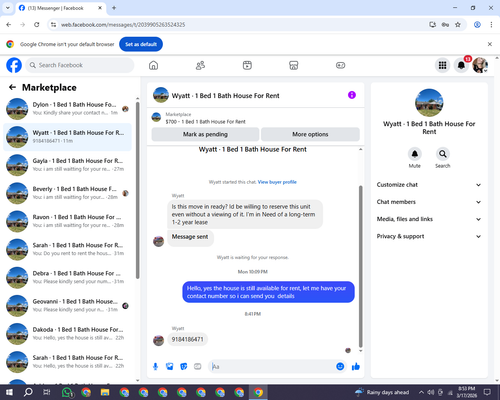Search in conversation magnifier icon
Image resolution: width=500 pixels, height=400 pixels.
point(443,154)
